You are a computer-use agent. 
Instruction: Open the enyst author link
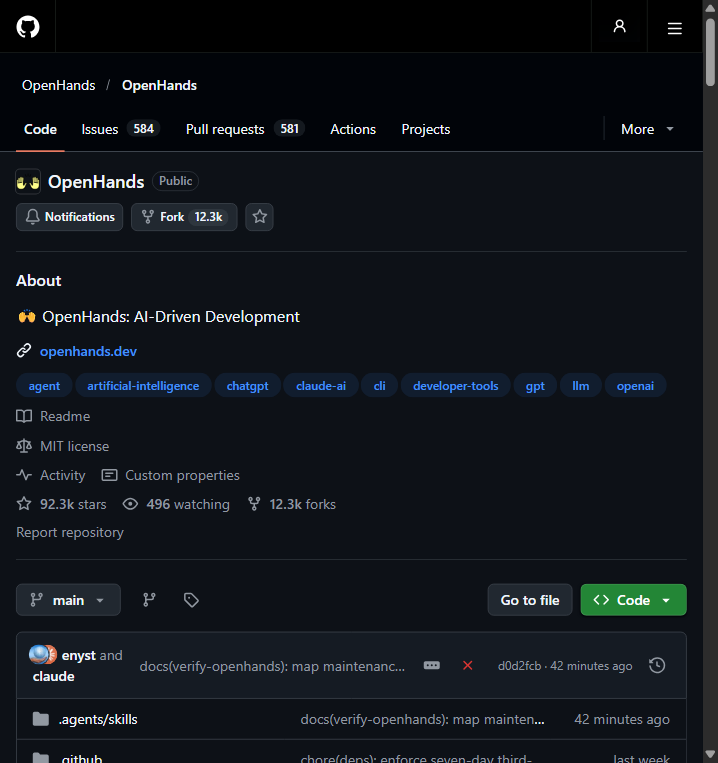point(78,655)
